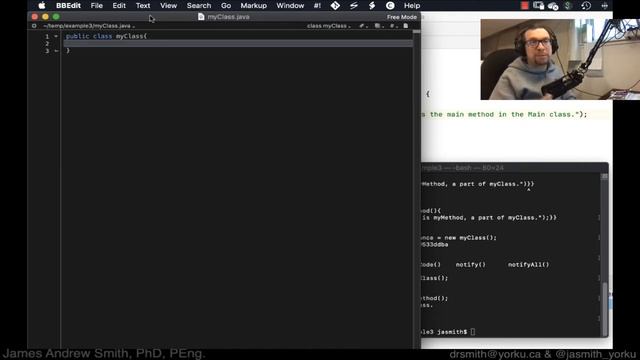Click the BBEdit editor vertical scrollbar
Image resolution: width=640 pixels, height=360 pixels.
pyautogui.click(x=416, y=188)
